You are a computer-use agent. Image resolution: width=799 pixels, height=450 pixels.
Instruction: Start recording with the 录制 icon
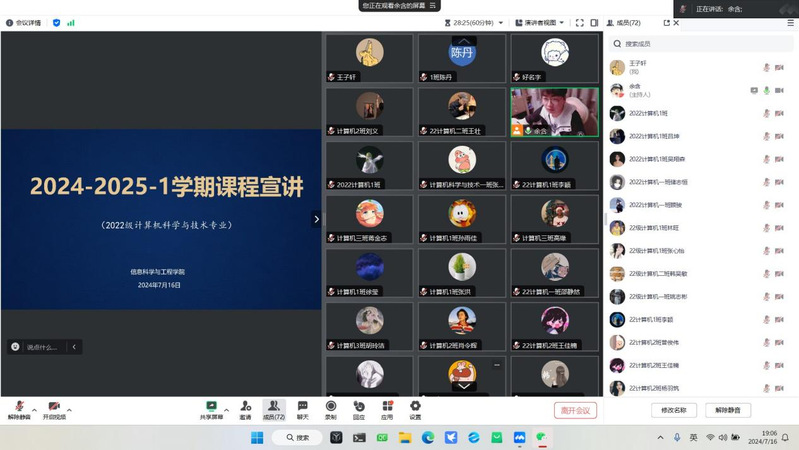click(x=331, y=406)
